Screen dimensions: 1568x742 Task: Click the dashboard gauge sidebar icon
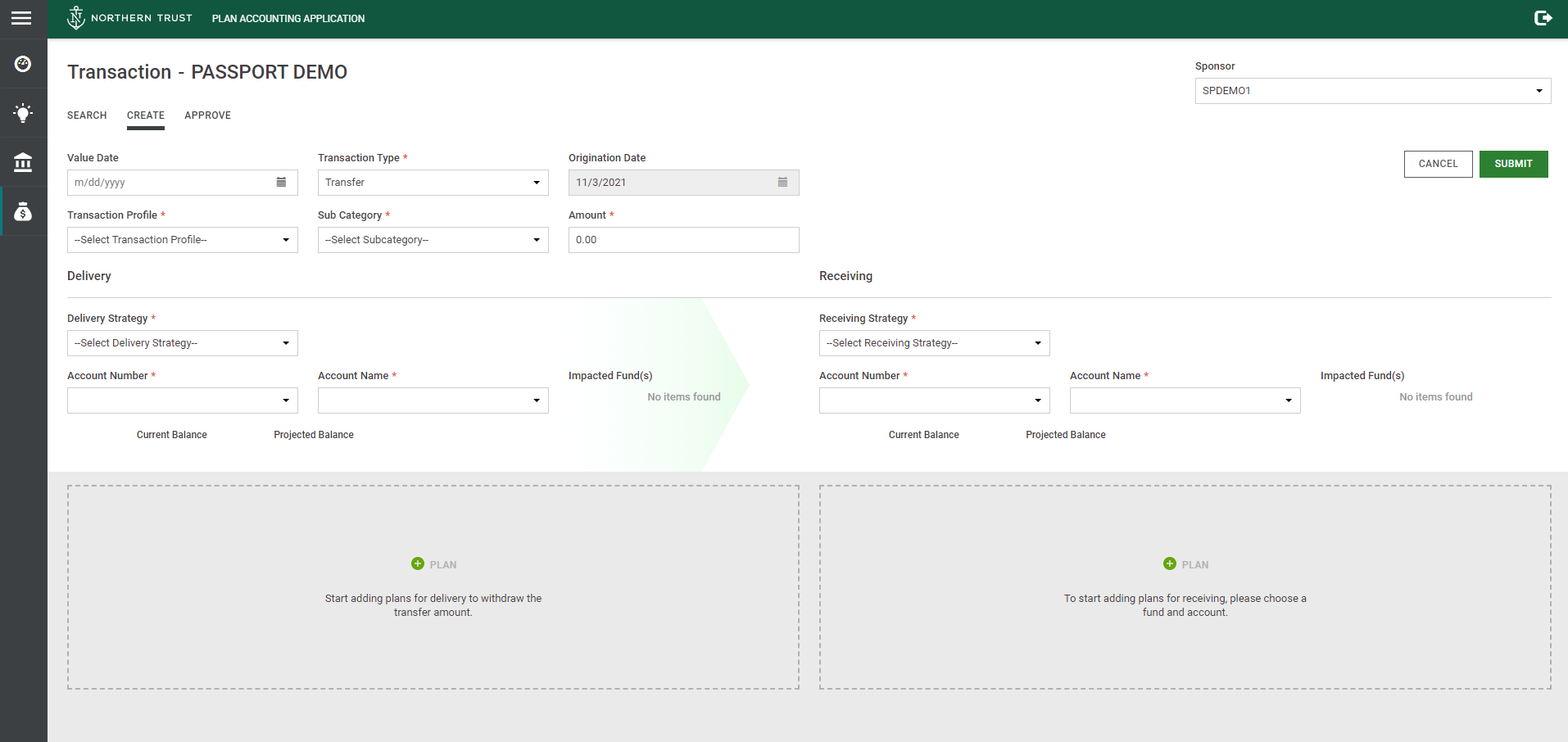coord(23,64)
